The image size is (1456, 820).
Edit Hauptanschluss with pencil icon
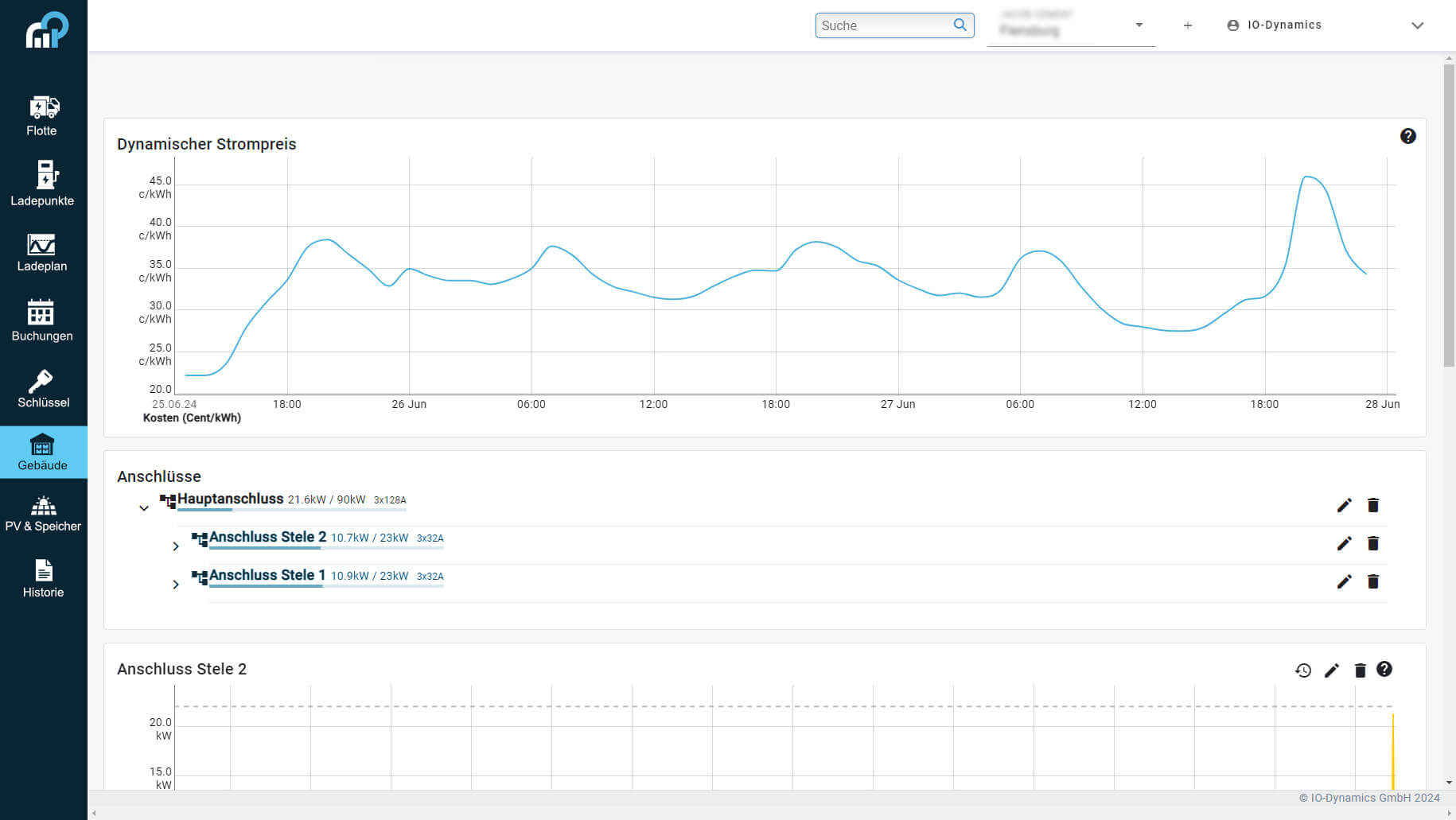[x=1344, y=505]
